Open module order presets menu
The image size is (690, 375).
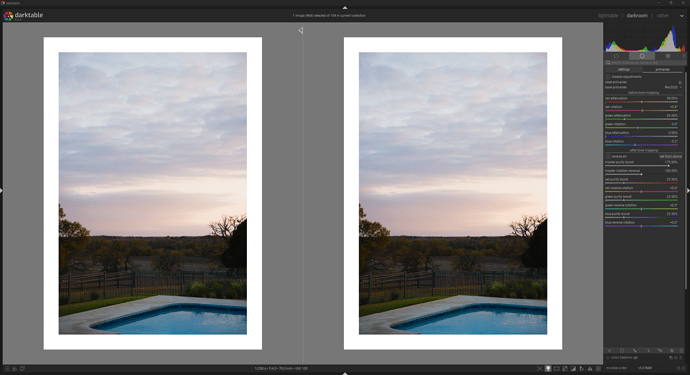point(683,368)
